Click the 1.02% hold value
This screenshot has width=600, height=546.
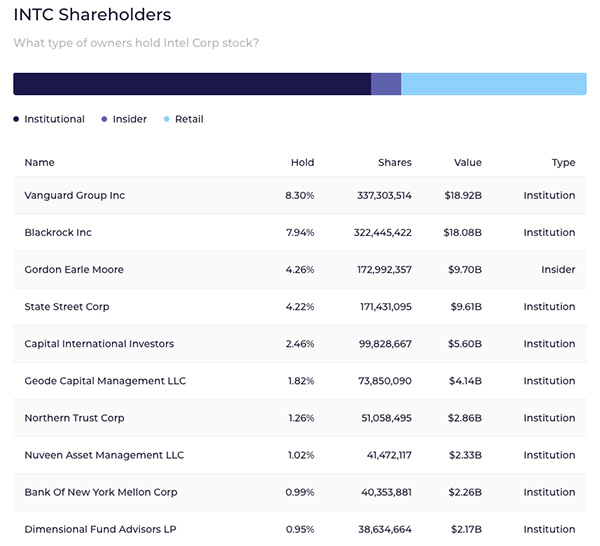click(x=301, y=455)
